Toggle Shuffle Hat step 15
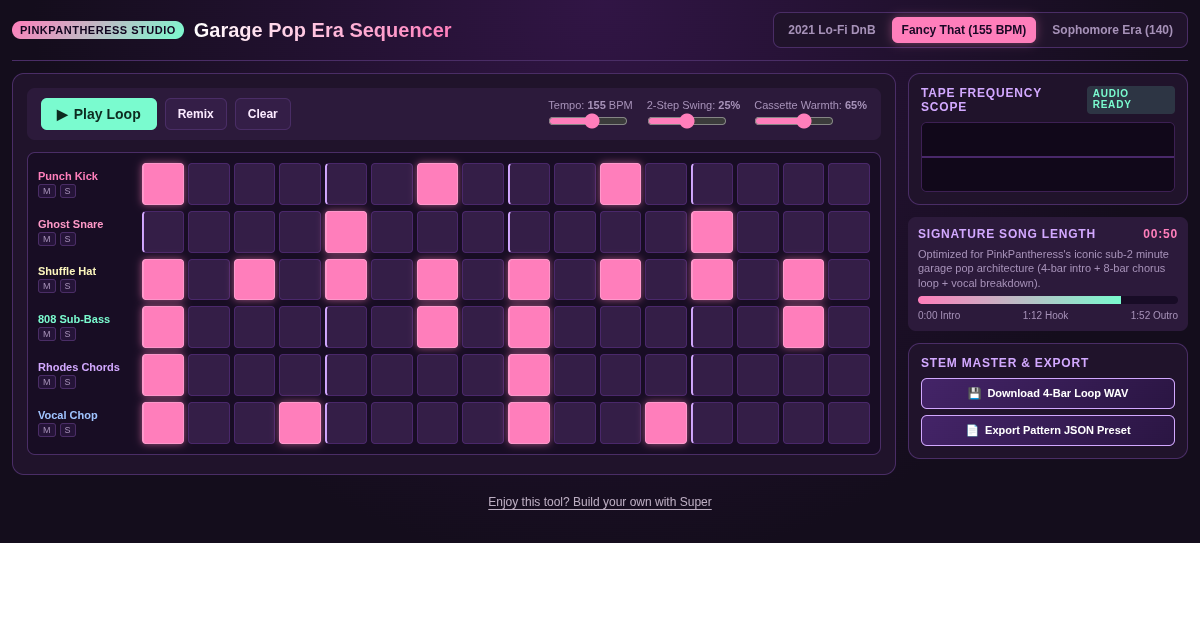The height and width of the screenshot is (630, 1200). 804,280
